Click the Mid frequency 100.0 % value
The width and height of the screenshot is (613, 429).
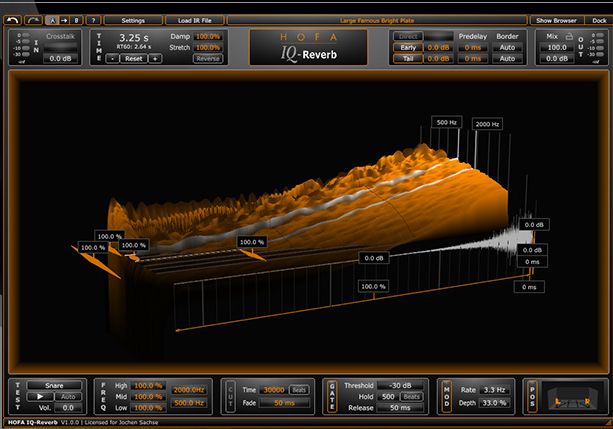[148, 397]
